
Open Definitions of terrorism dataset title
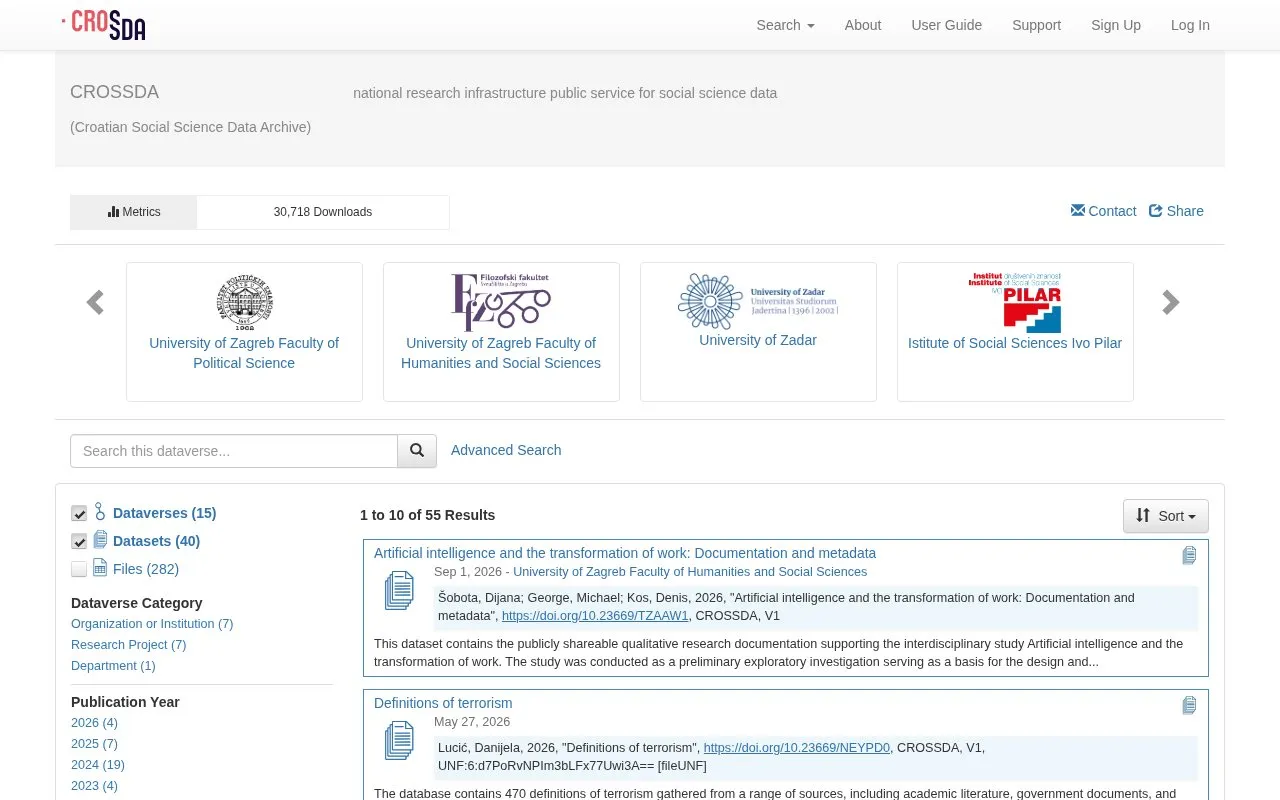click(x=443, y=703)
